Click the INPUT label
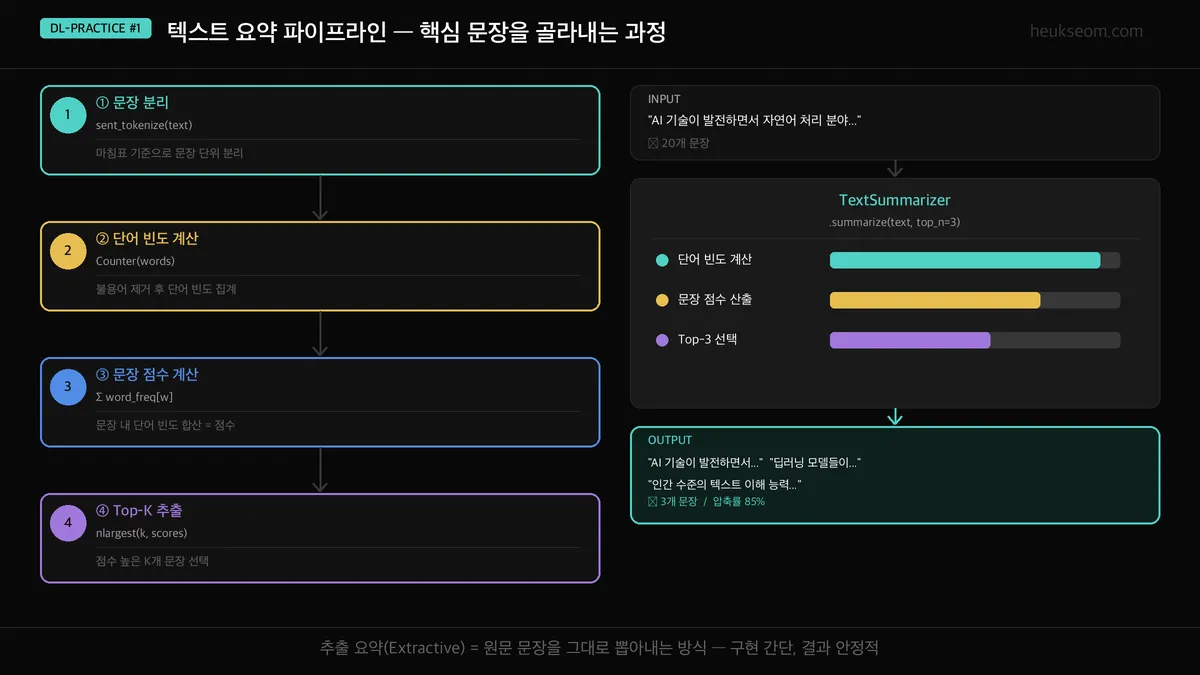The image size is (1200, 675). tap(664, 99)
